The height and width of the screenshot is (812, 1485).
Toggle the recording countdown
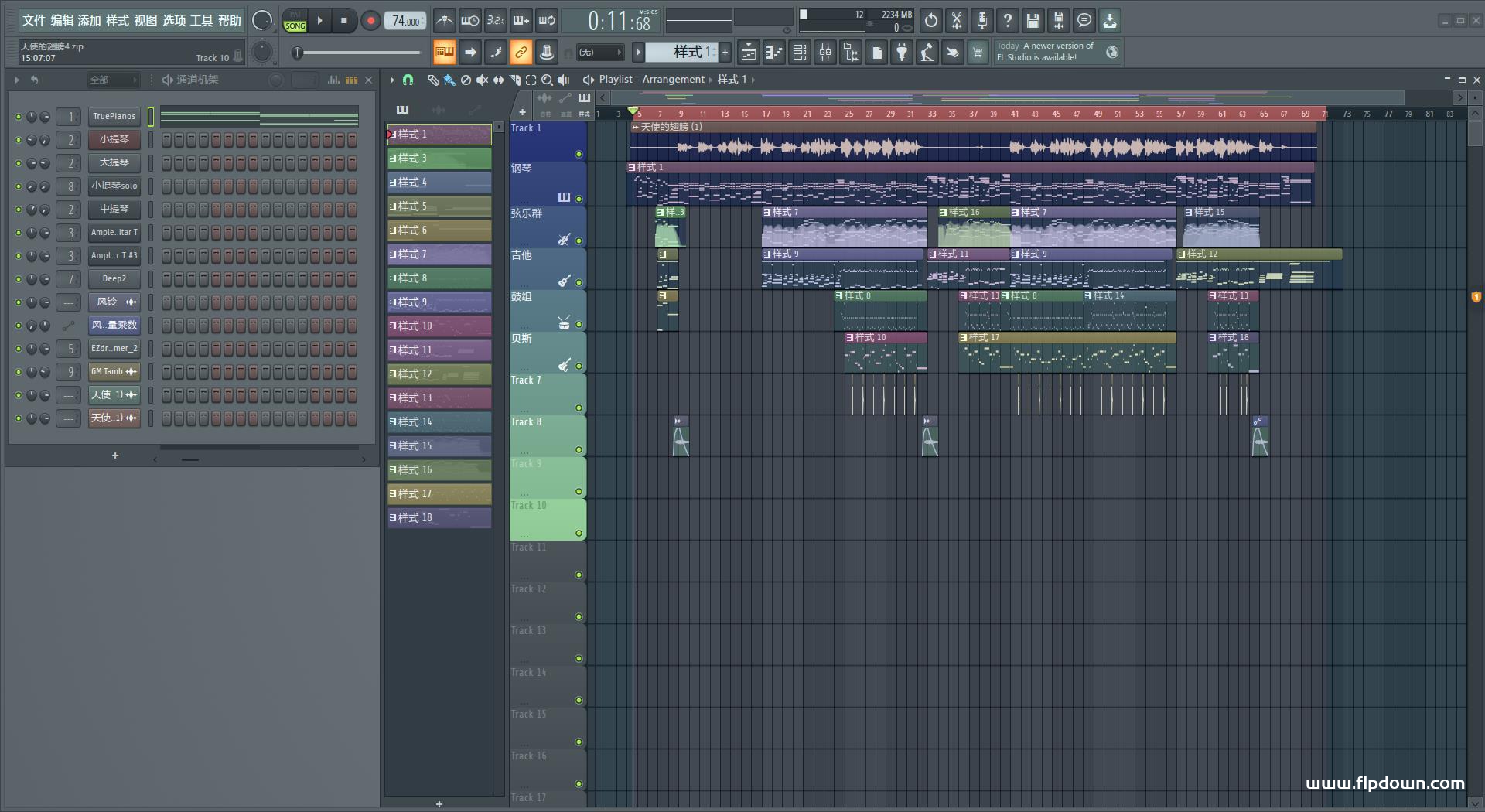click(x=496, y=21)
